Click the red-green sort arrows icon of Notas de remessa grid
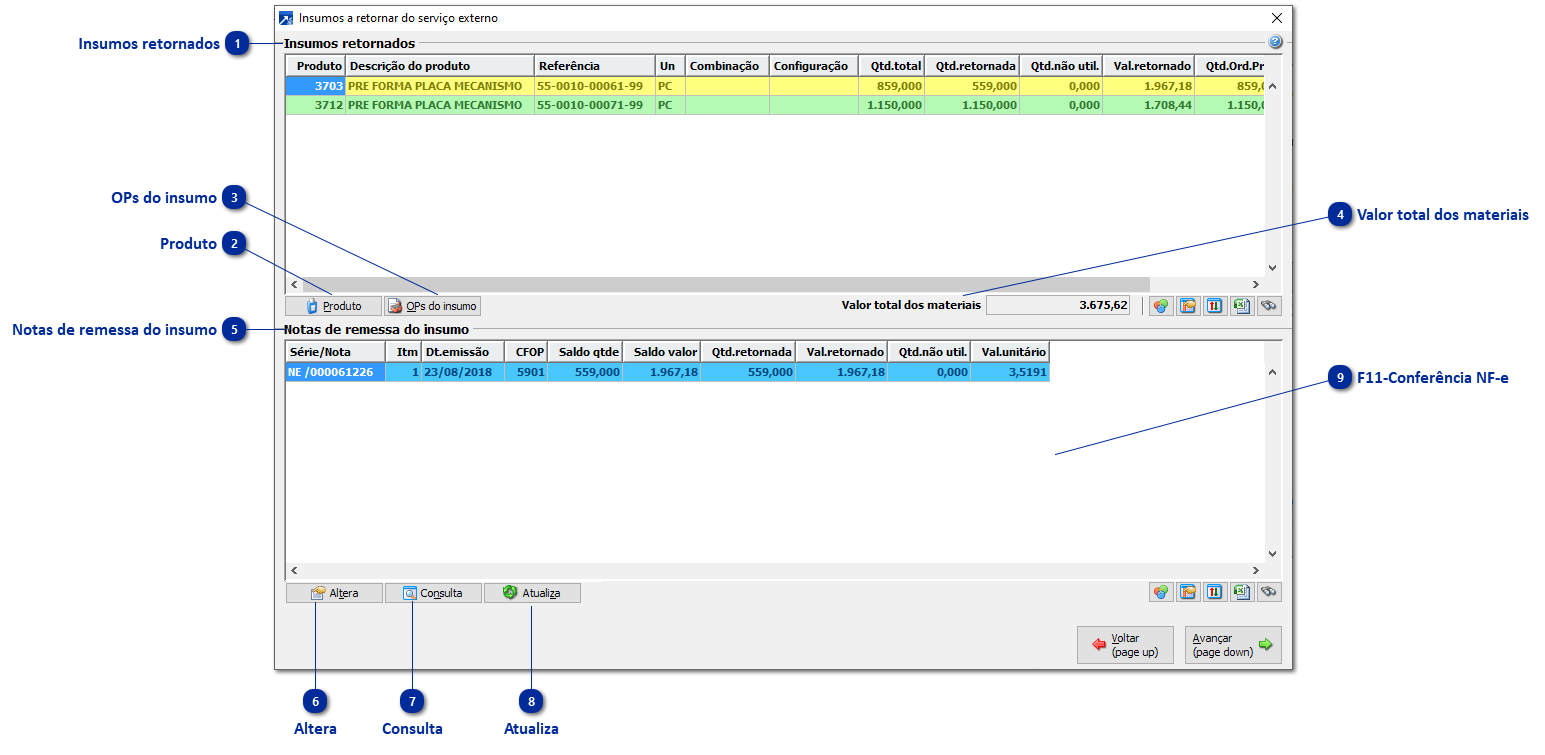 [x=1215, y=592]
